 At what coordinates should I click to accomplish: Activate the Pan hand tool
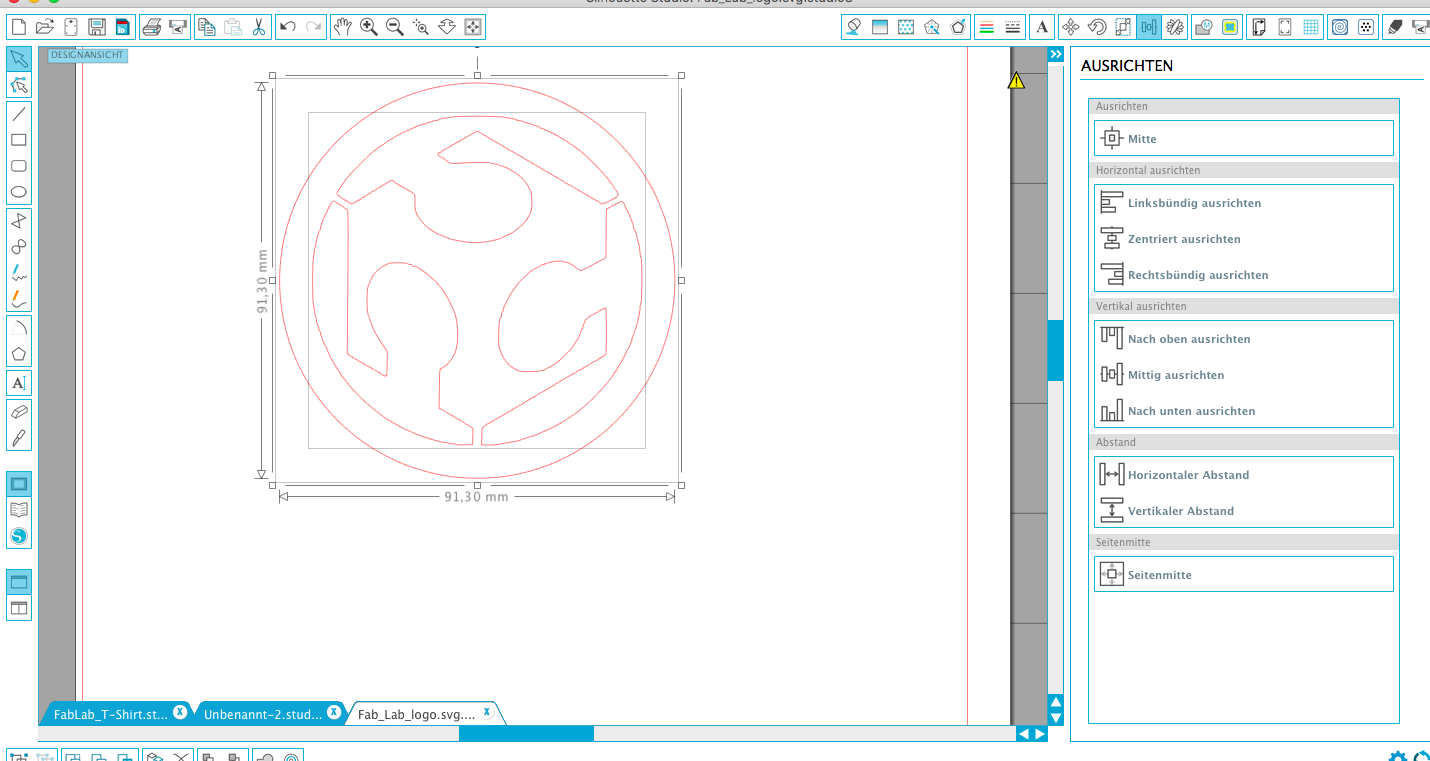[x=343, y=27]
